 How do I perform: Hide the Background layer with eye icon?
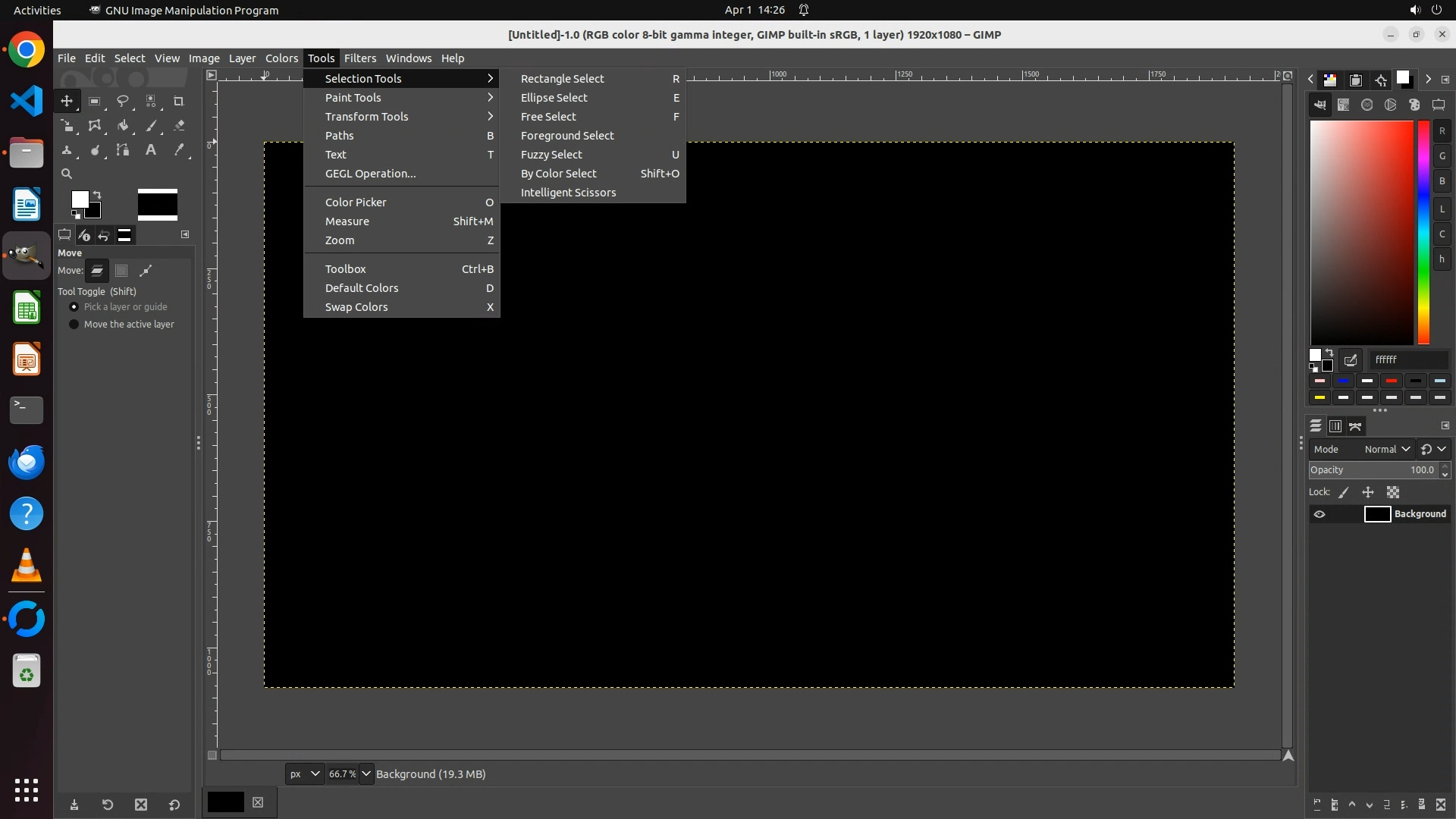[1319, 514]
